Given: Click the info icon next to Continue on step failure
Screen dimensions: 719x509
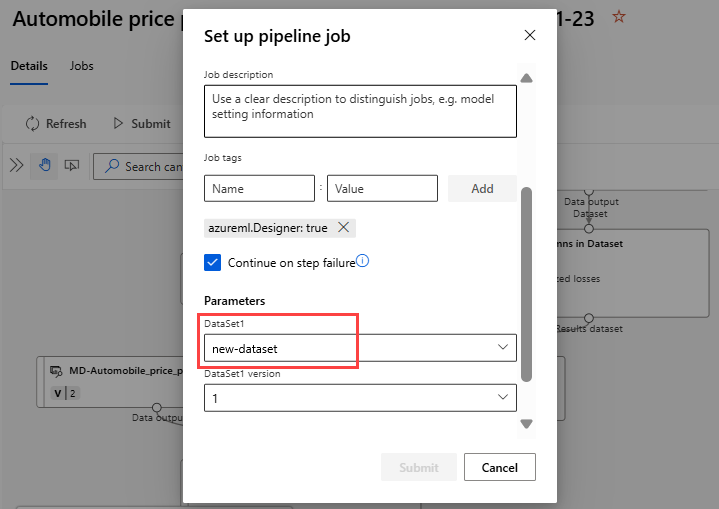Looking at the screenshot, I should click(363, 261).
